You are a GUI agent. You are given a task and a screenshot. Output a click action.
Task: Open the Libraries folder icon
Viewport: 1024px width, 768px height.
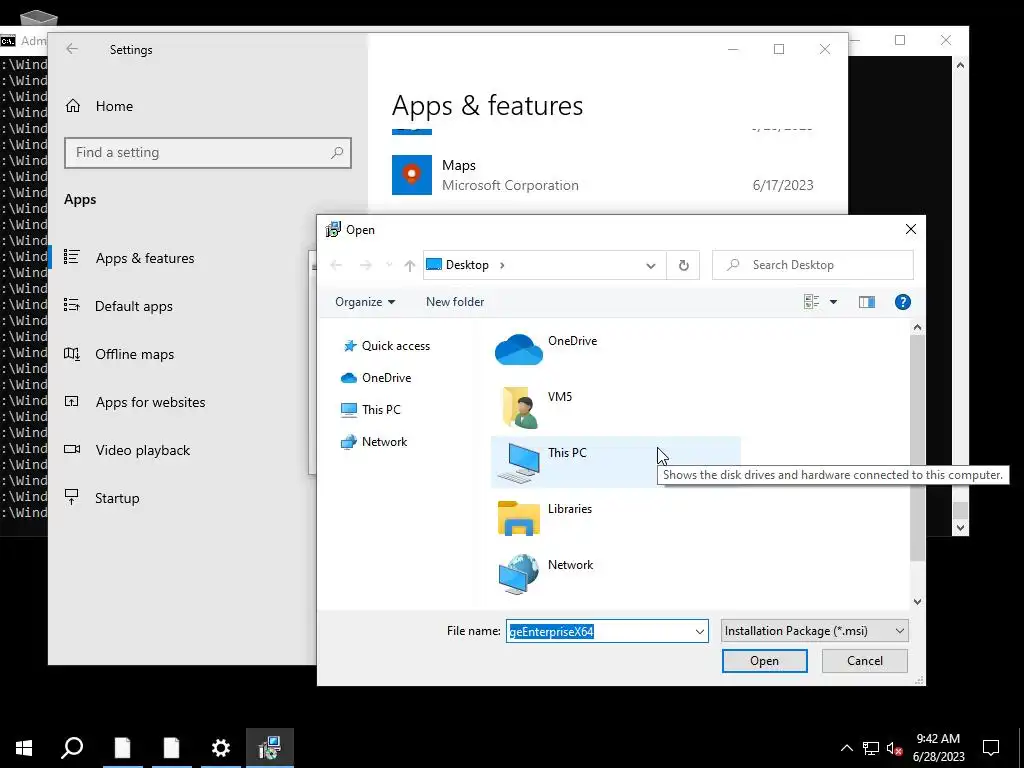[519, 518]
